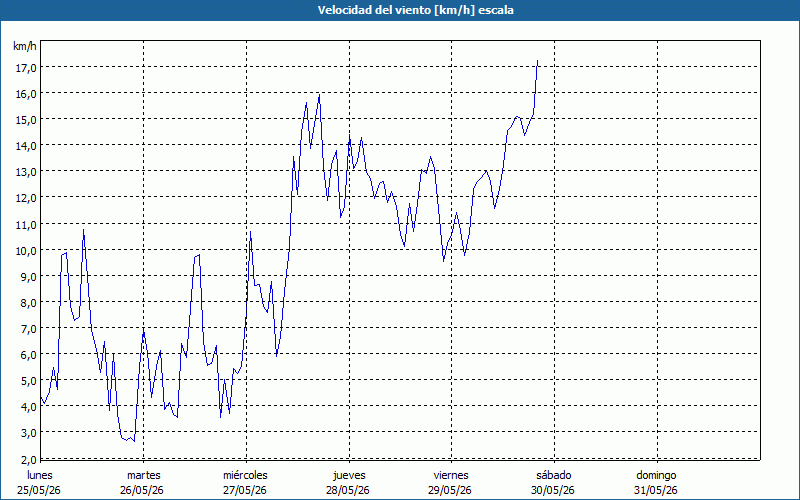Click the 'km/h' axis unit label
The image size is (800, 500).
[25, 46]
